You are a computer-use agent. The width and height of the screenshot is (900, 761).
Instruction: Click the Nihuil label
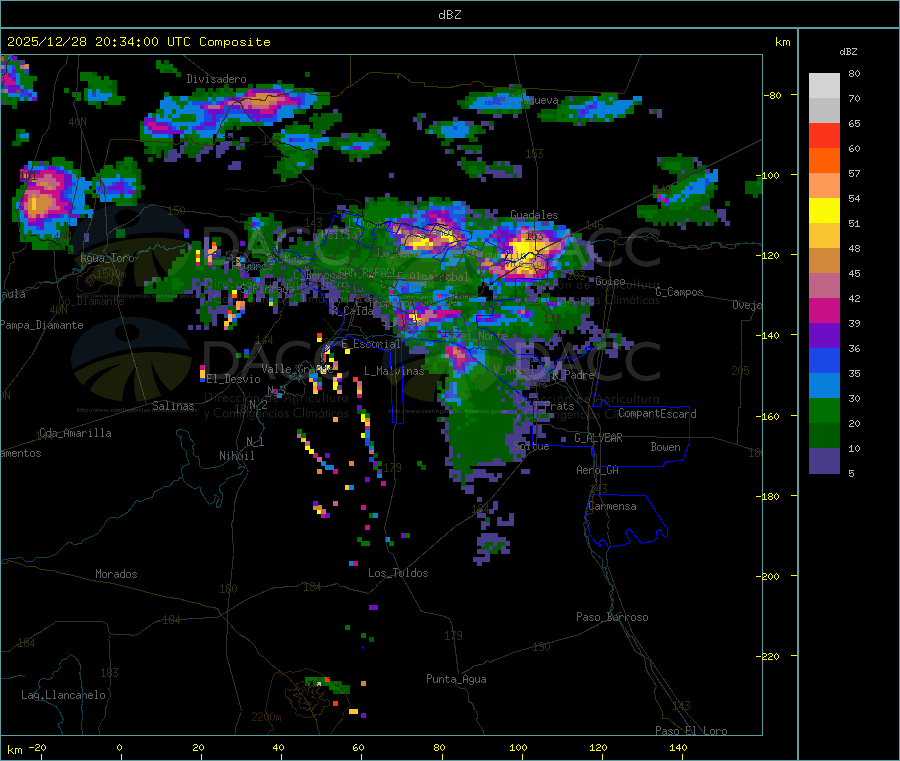pos(236,456)
